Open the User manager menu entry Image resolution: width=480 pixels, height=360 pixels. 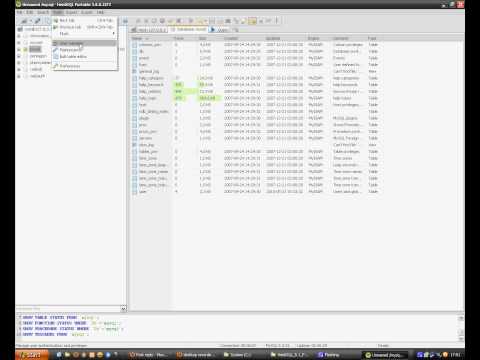click(84, 43)
